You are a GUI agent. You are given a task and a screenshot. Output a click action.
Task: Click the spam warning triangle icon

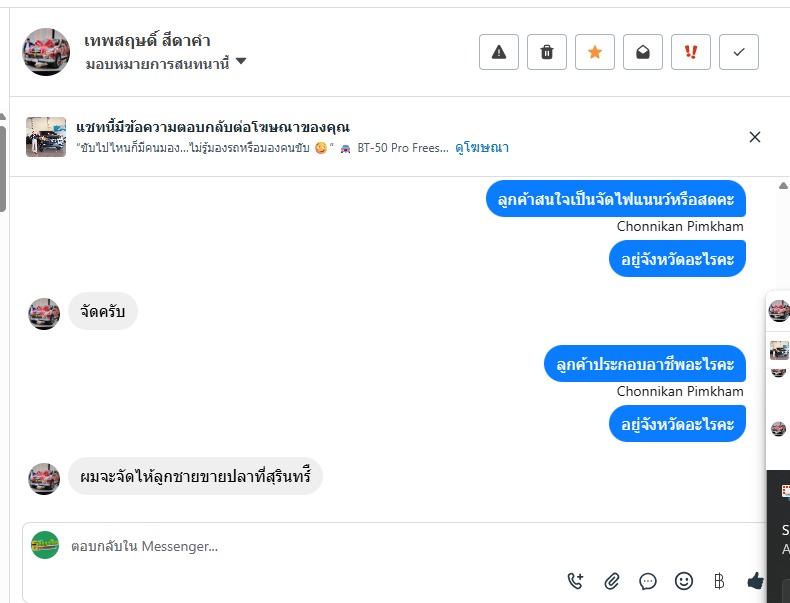tap(499, 52)
